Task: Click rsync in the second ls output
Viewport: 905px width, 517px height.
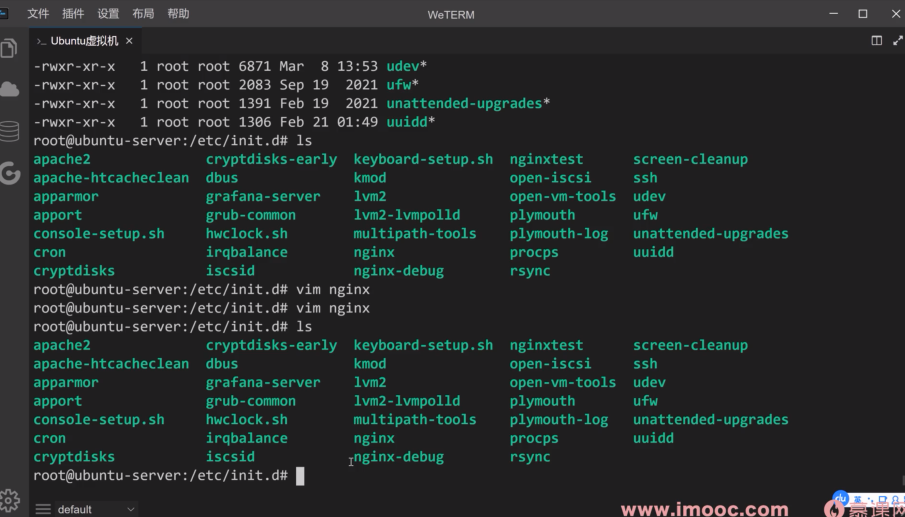Action: click(x=530, y=457)
